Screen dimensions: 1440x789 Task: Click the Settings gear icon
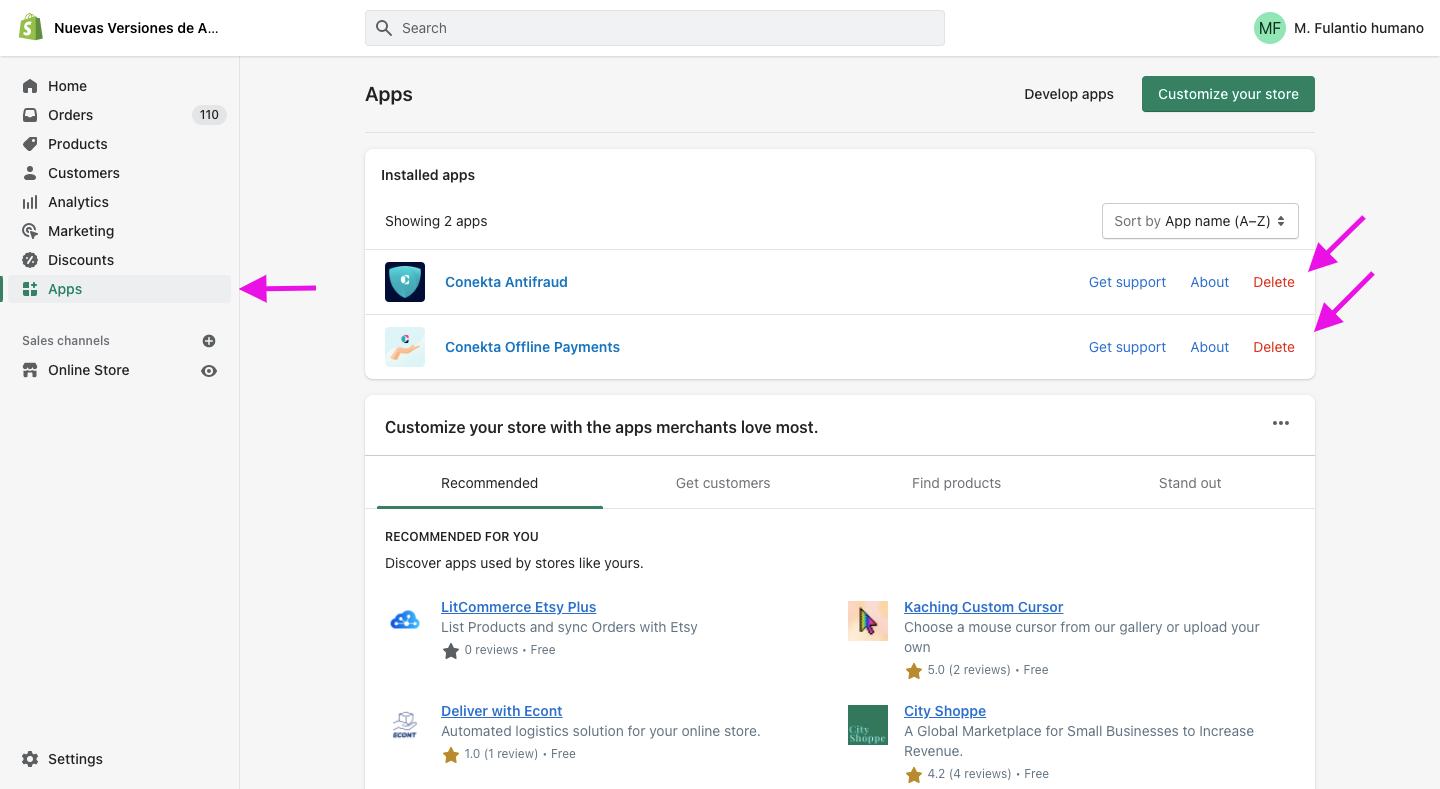click(x=30, y=759)
